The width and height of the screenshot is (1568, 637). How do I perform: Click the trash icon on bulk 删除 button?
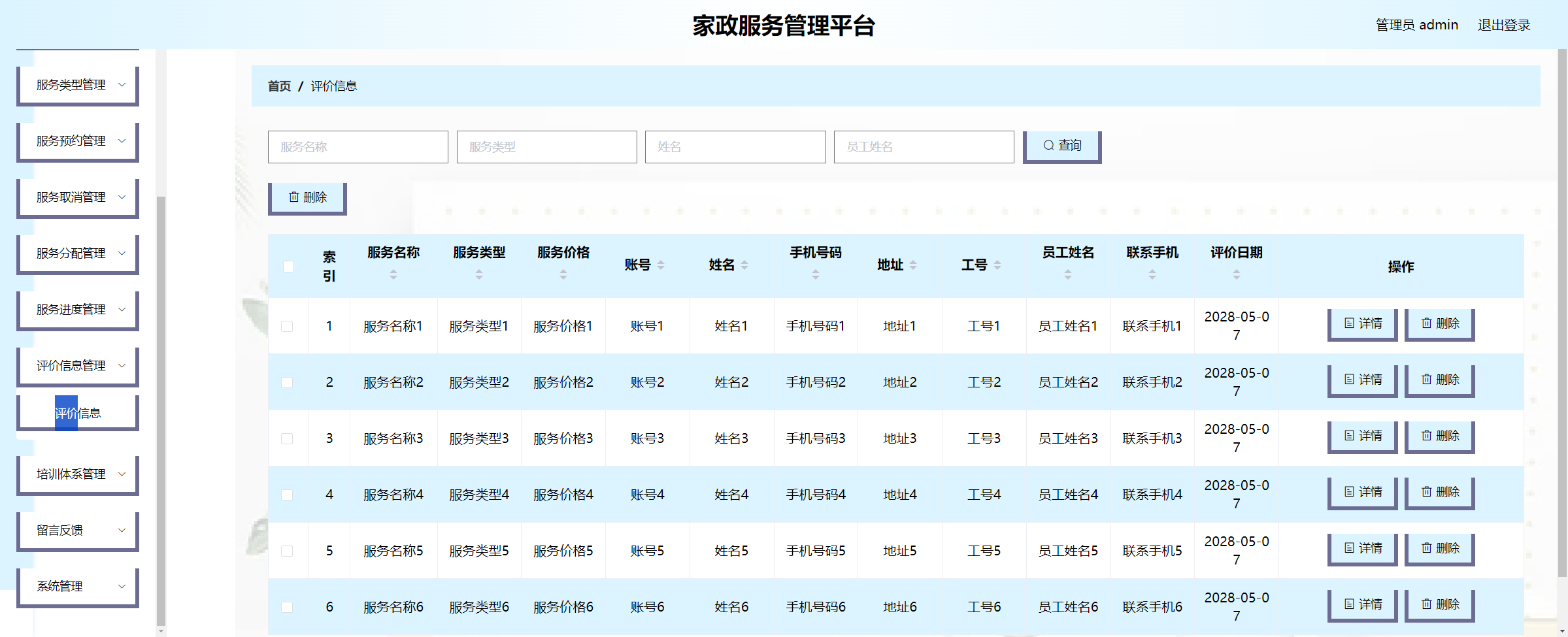pyautogui.click(x=294, y=197)
